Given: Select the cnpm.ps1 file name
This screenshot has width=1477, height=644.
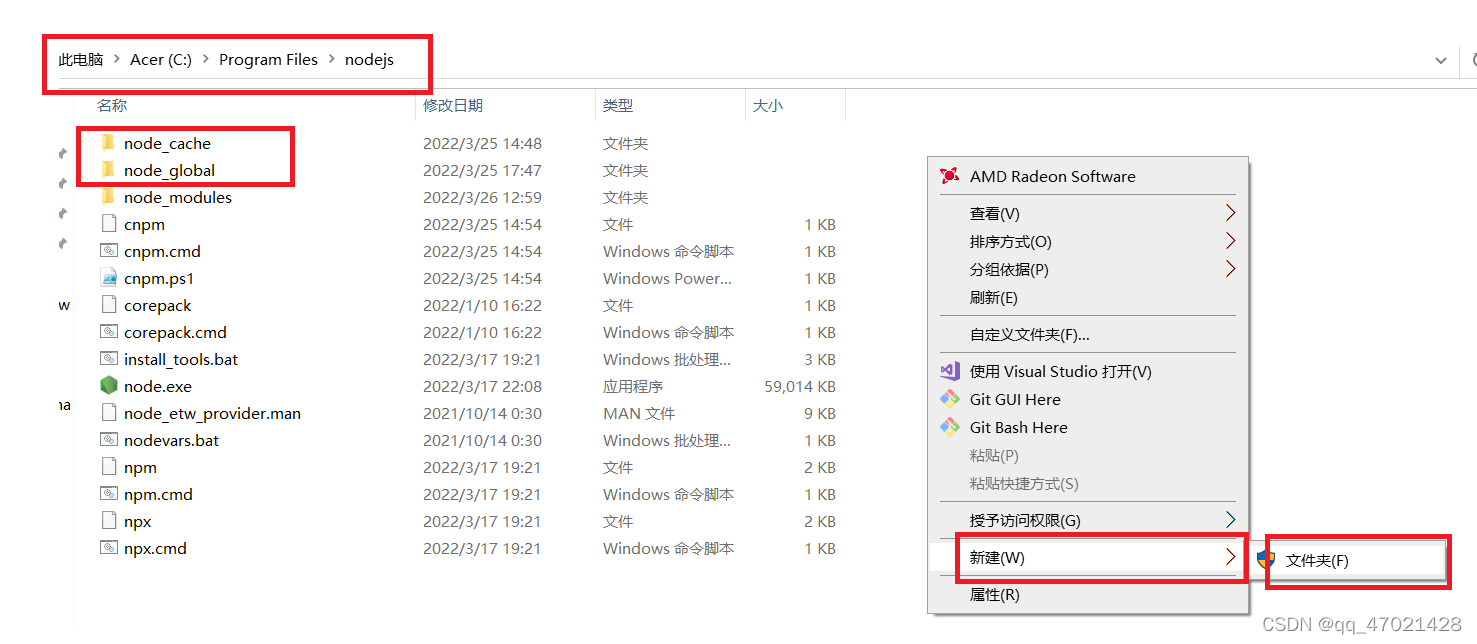Looking at the screenshot, I should (159, 278).
